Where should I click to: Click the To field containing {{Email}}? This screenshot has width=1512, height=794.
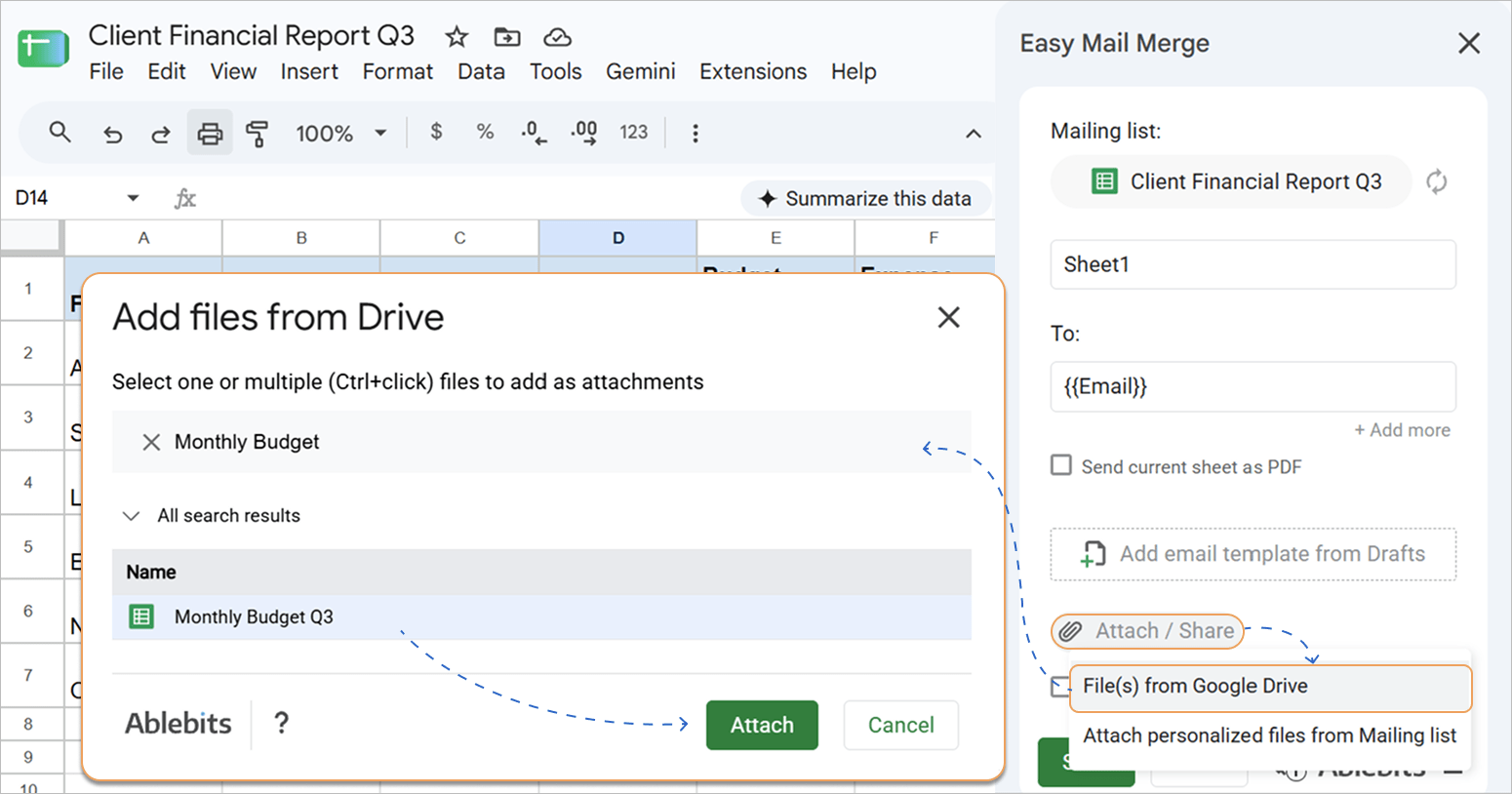click(x=1253, y=386)
